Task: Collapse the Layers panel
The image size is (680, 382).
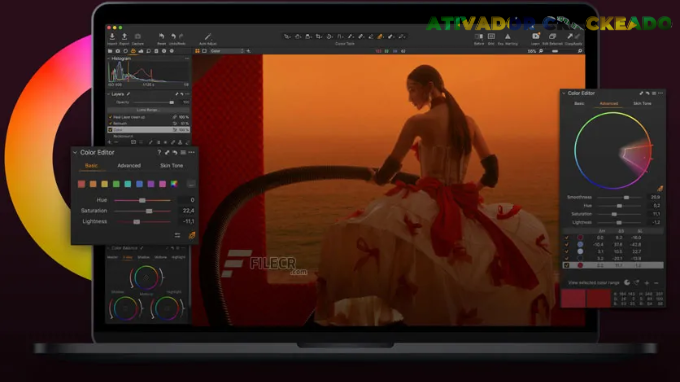Action: coord(108,94)
